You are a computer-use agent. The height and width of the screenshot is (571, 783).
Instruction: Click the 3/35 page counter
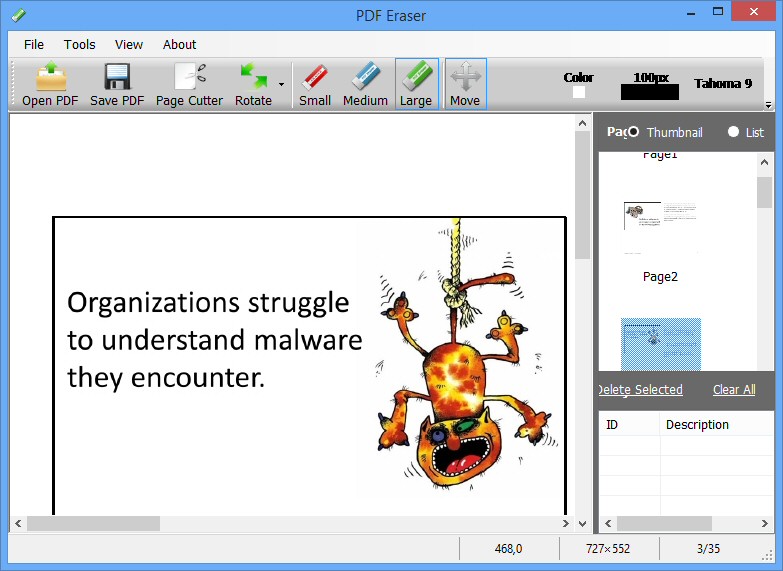pyautogui.click(x=708, y=549)
